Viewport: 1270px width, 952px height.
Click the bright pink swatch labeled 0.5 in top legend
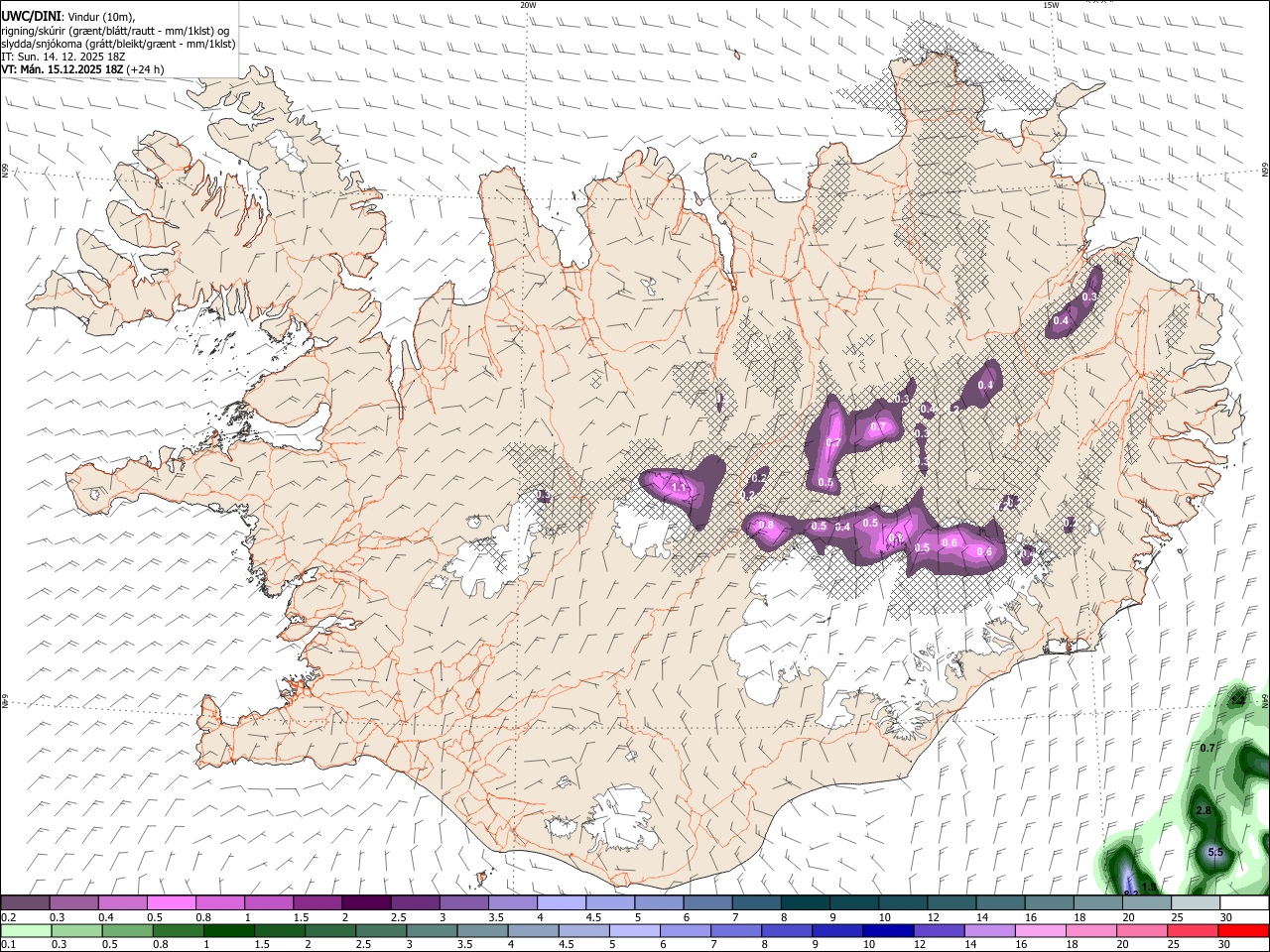(x=171, y=902)
